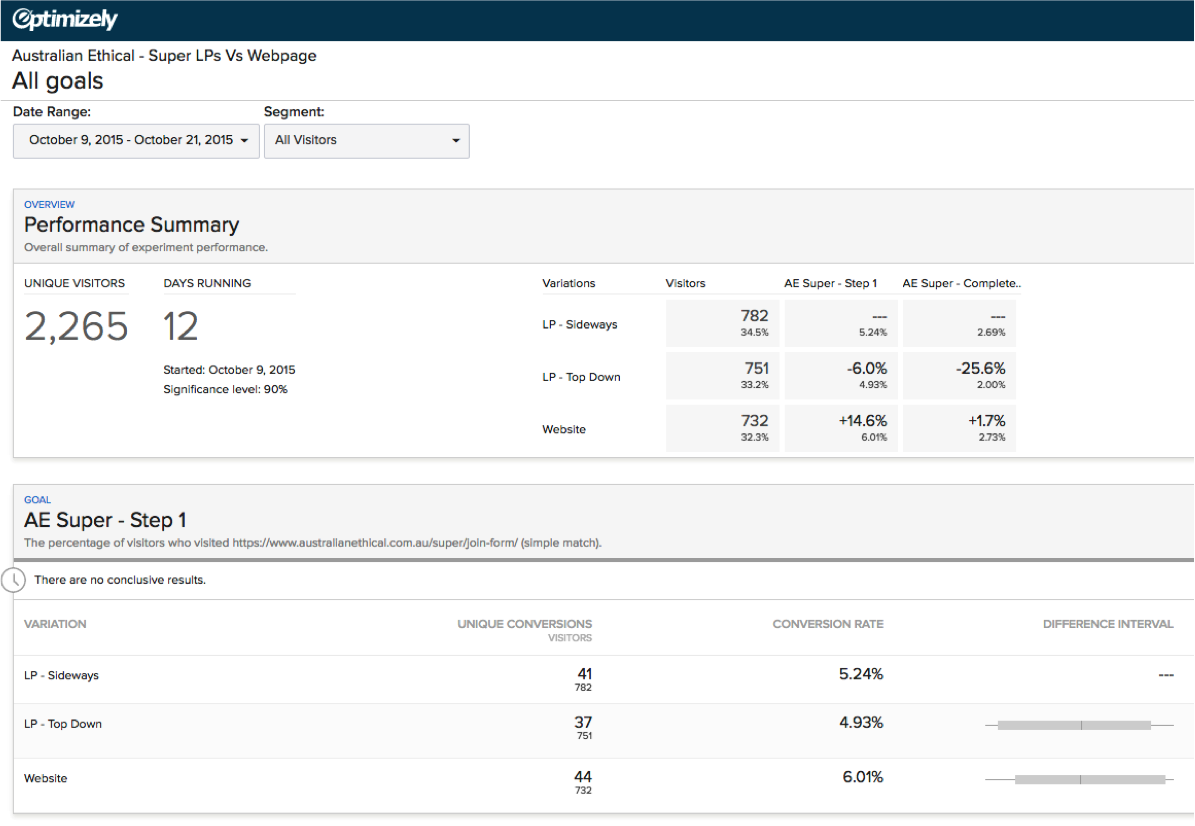Click the clock icon beside no conclusive results
This screenshot has width=1195, height=826.
coord(13,580)
